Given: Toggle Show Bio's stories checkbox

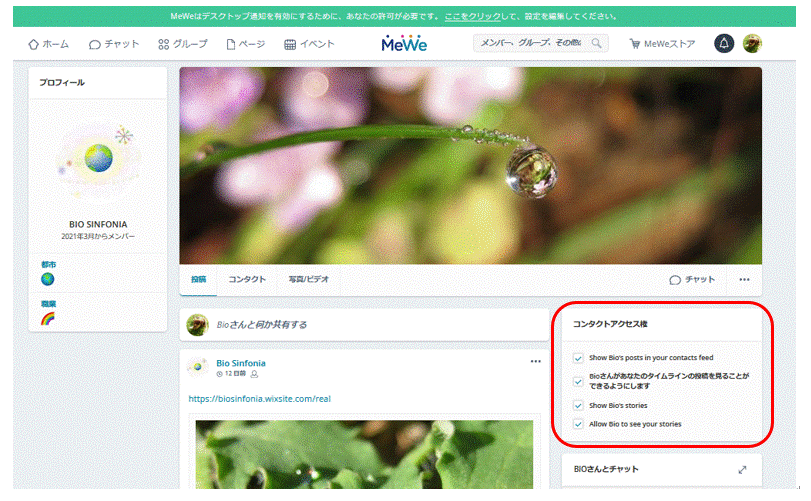Looking at the screenshot, I should coord(578,405).
